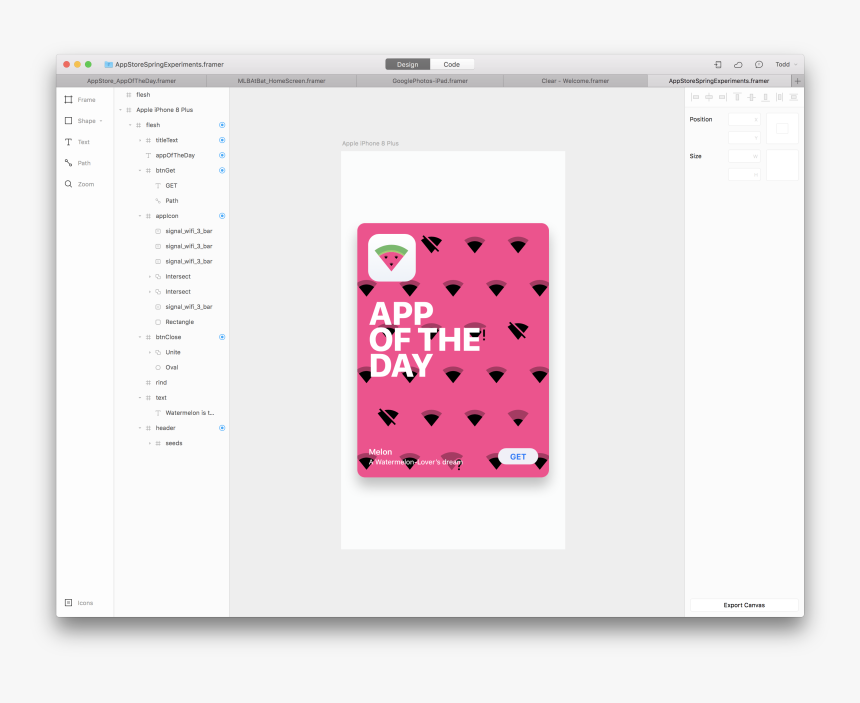Click the Position Y input field
This screenshot has height=703, width=860.
(744, 138)
